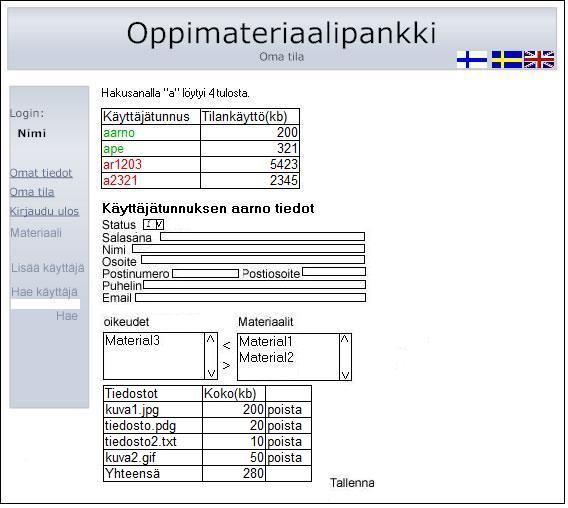This screenshot has width=568, height=508.
Task: Switch language with the British flag
Action: (x=539, y=59)
